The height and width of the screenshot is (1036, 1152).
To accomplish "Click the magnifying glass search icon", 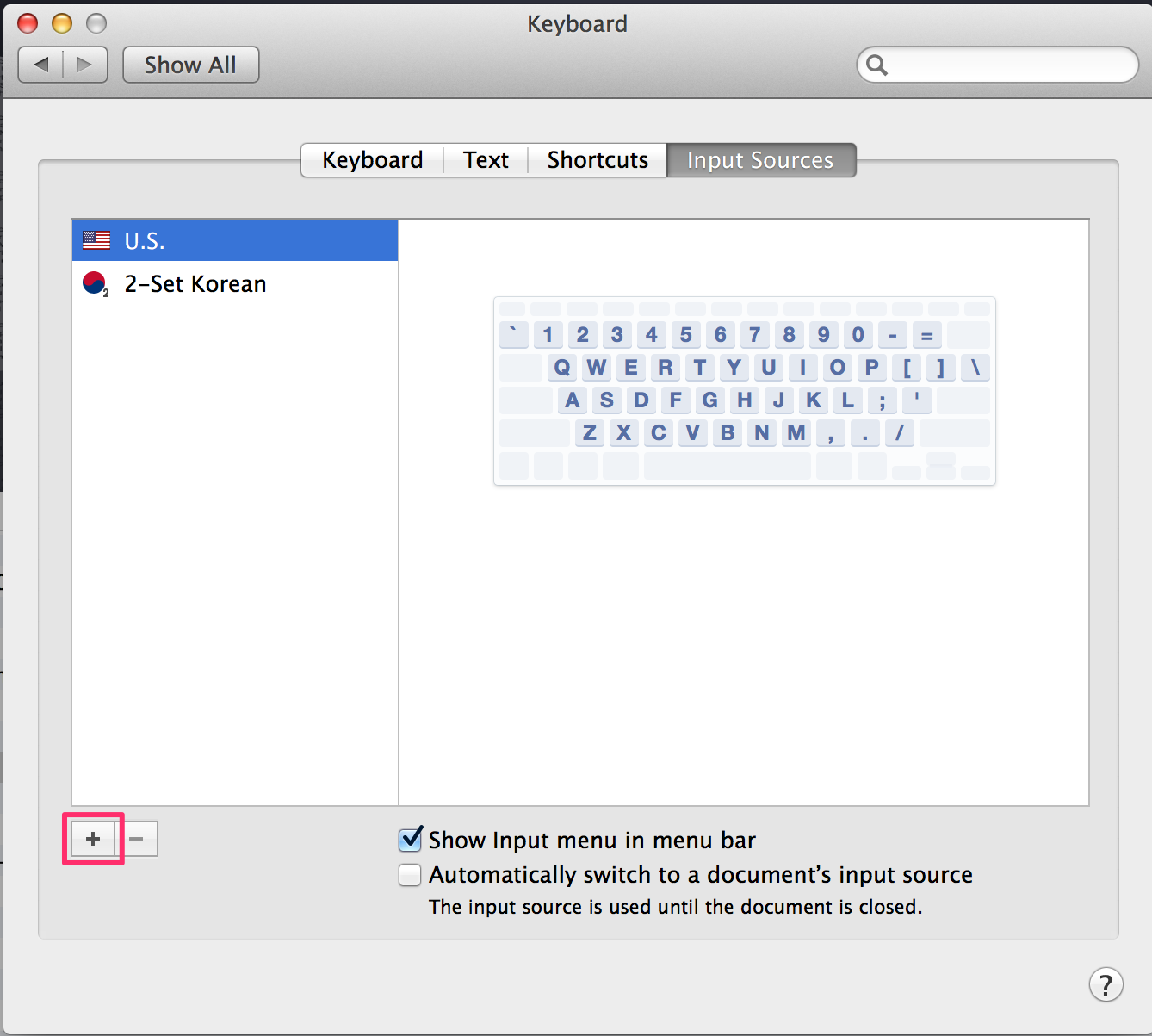I will pyautogui.click(x=876, y=65).
